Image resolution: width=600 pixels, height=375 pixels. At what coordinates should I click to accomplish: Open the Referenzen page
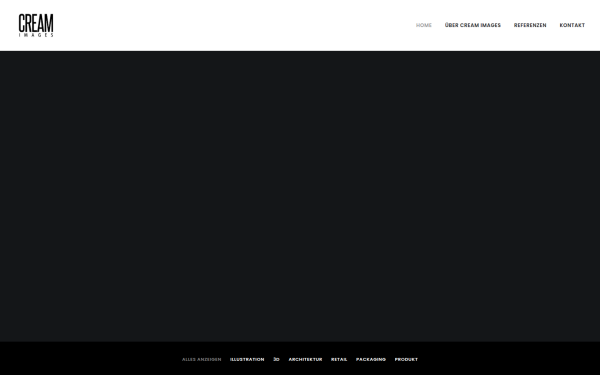point(530,25)
